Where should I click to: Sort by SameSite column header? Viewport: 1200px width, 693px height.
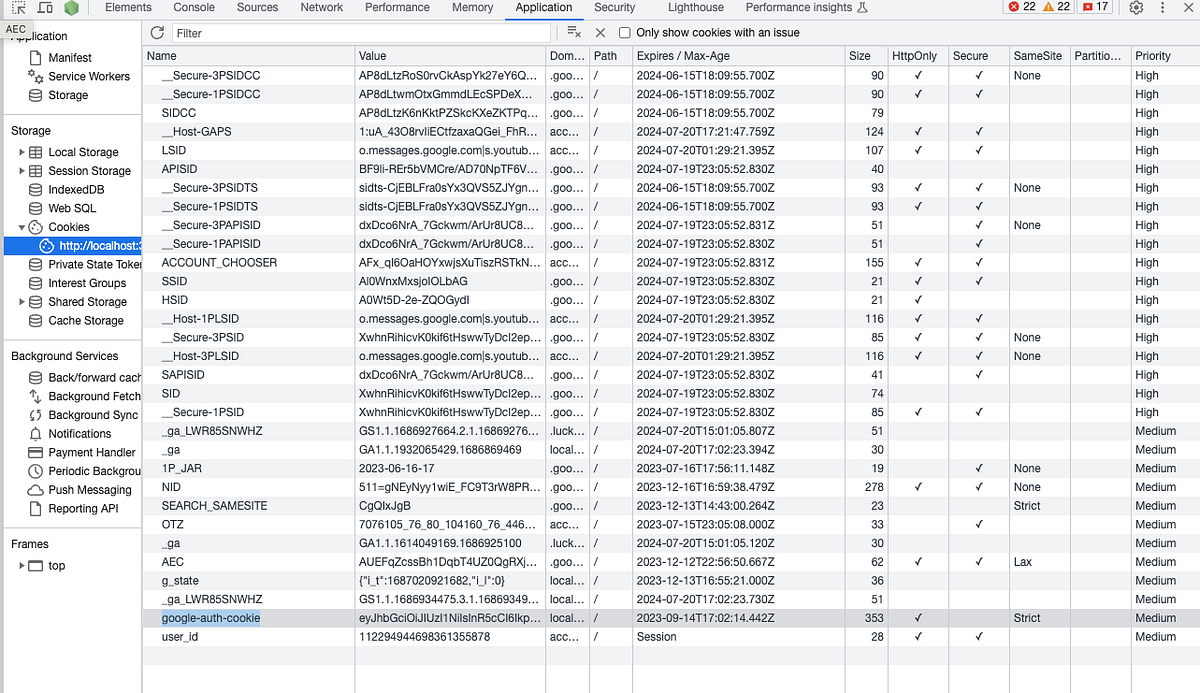[1039, 56]
